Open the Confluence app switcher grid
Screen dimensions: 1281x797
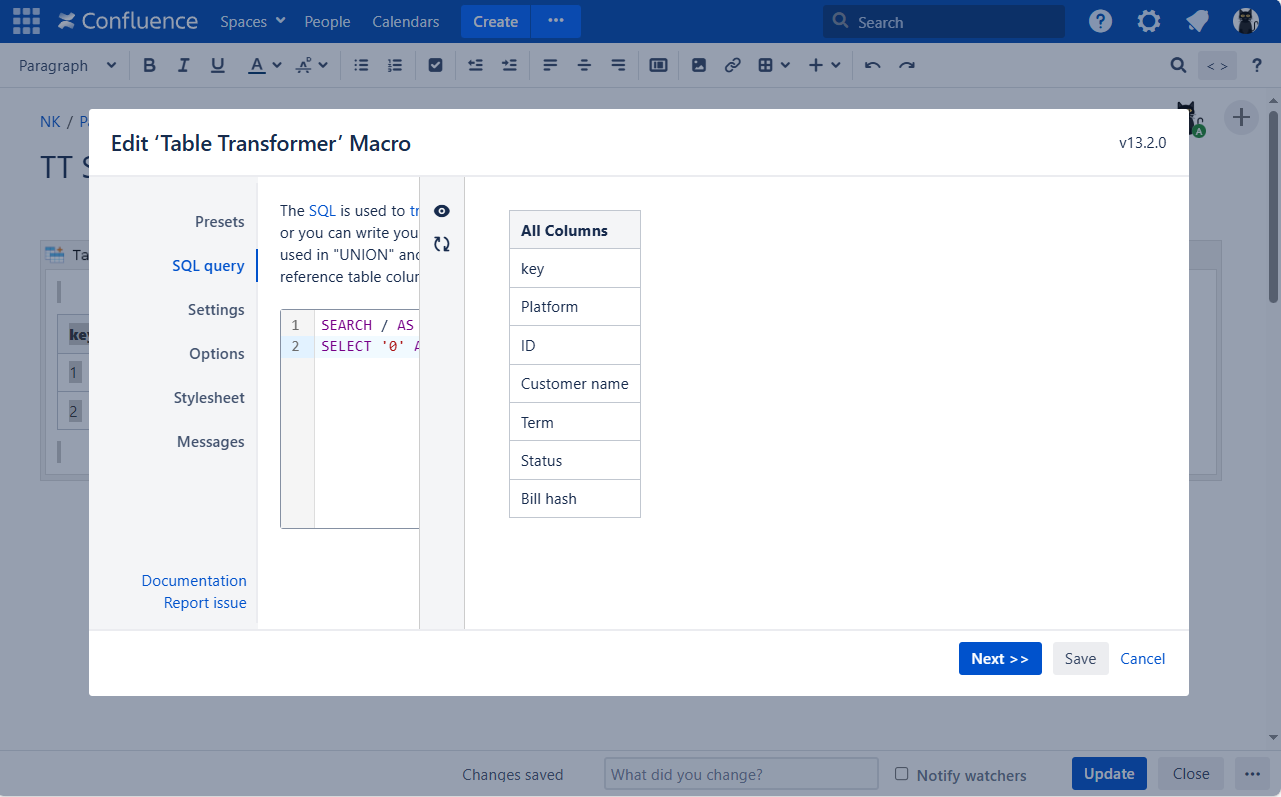(26, 21)
